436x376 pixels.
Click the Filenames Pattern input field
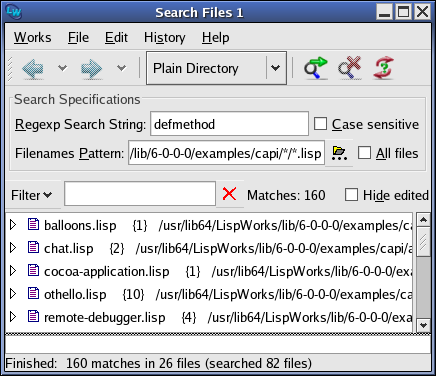pyautogui.click(x=226, y=153)
